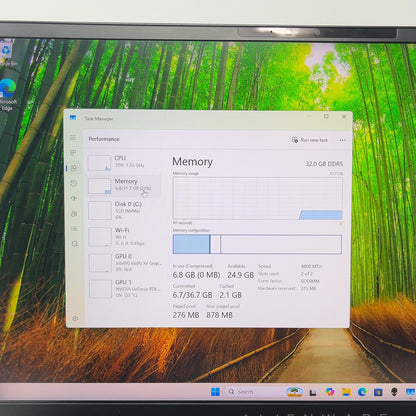Click the Performance page title
Image resolution: width=416 pixels, height=416 pixels.
click(104, 139)
